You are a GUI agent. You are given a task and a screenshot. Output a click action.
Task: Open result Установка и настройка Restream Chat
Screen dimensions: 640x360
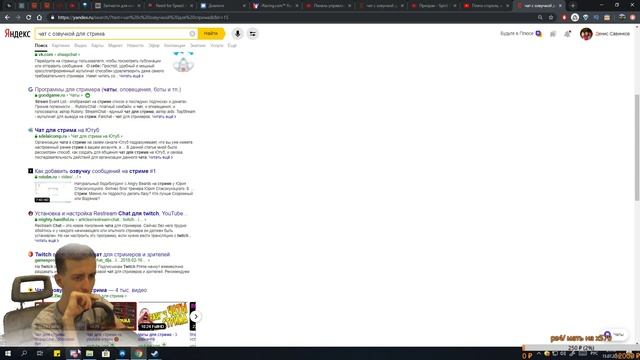pos(110,213)
